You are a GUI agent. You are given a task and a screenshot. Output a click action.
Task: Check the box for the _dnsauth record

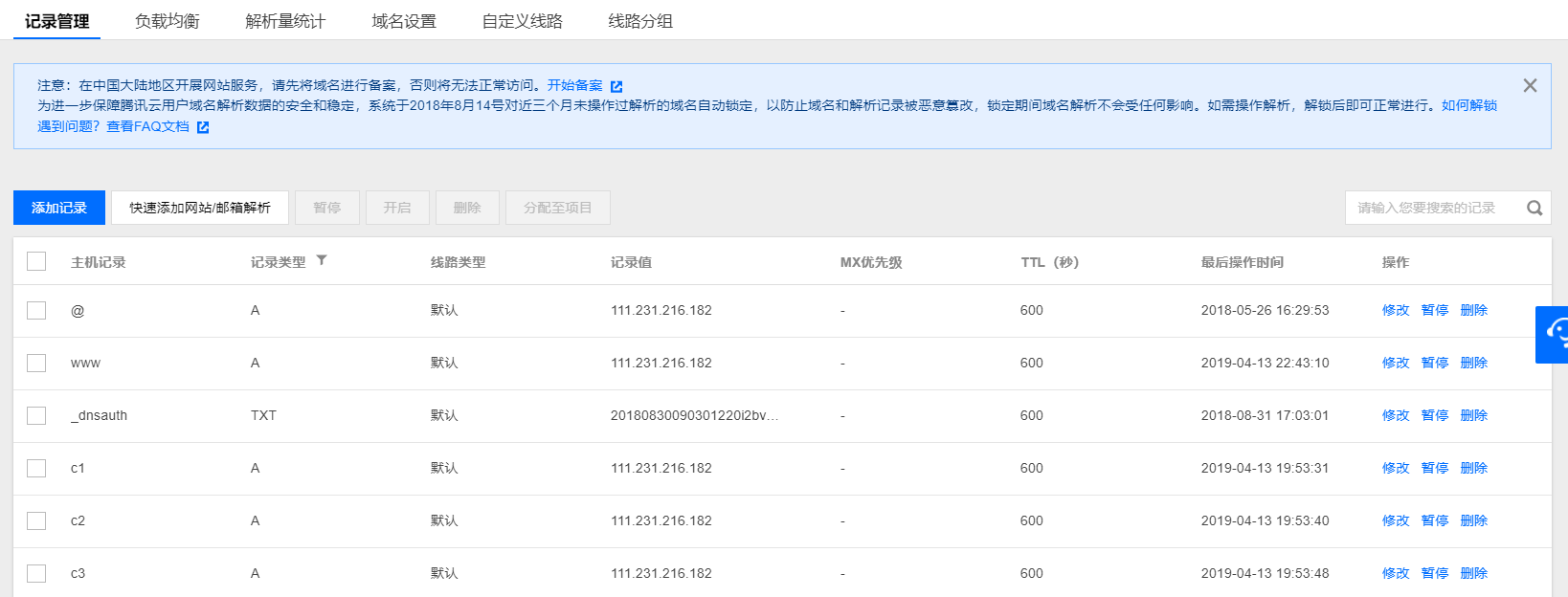pyautogui.click(x=36, y=415)
